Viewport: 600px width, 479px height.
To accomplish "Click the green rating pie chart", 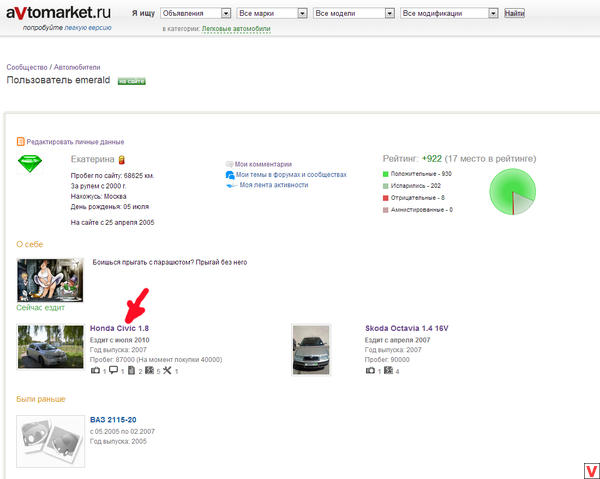I will point(513,191).
